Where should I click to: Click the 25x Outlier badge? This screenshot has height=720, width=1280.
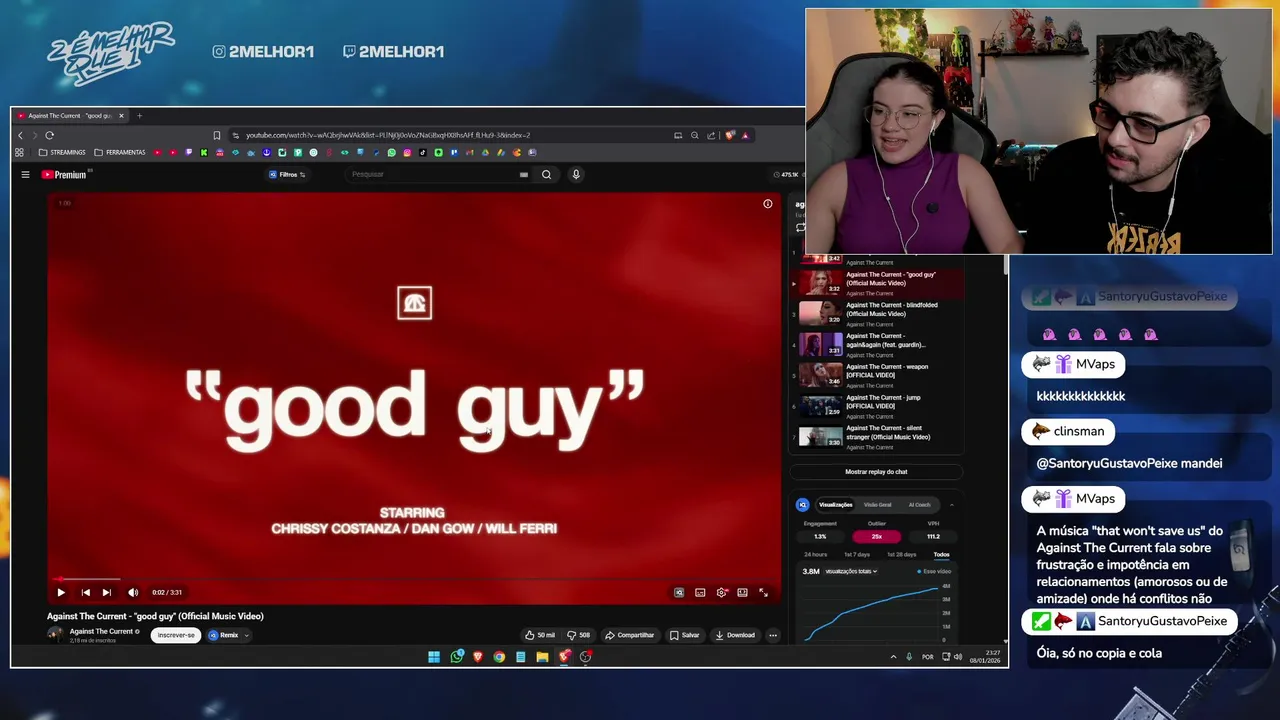pos(876,536)
